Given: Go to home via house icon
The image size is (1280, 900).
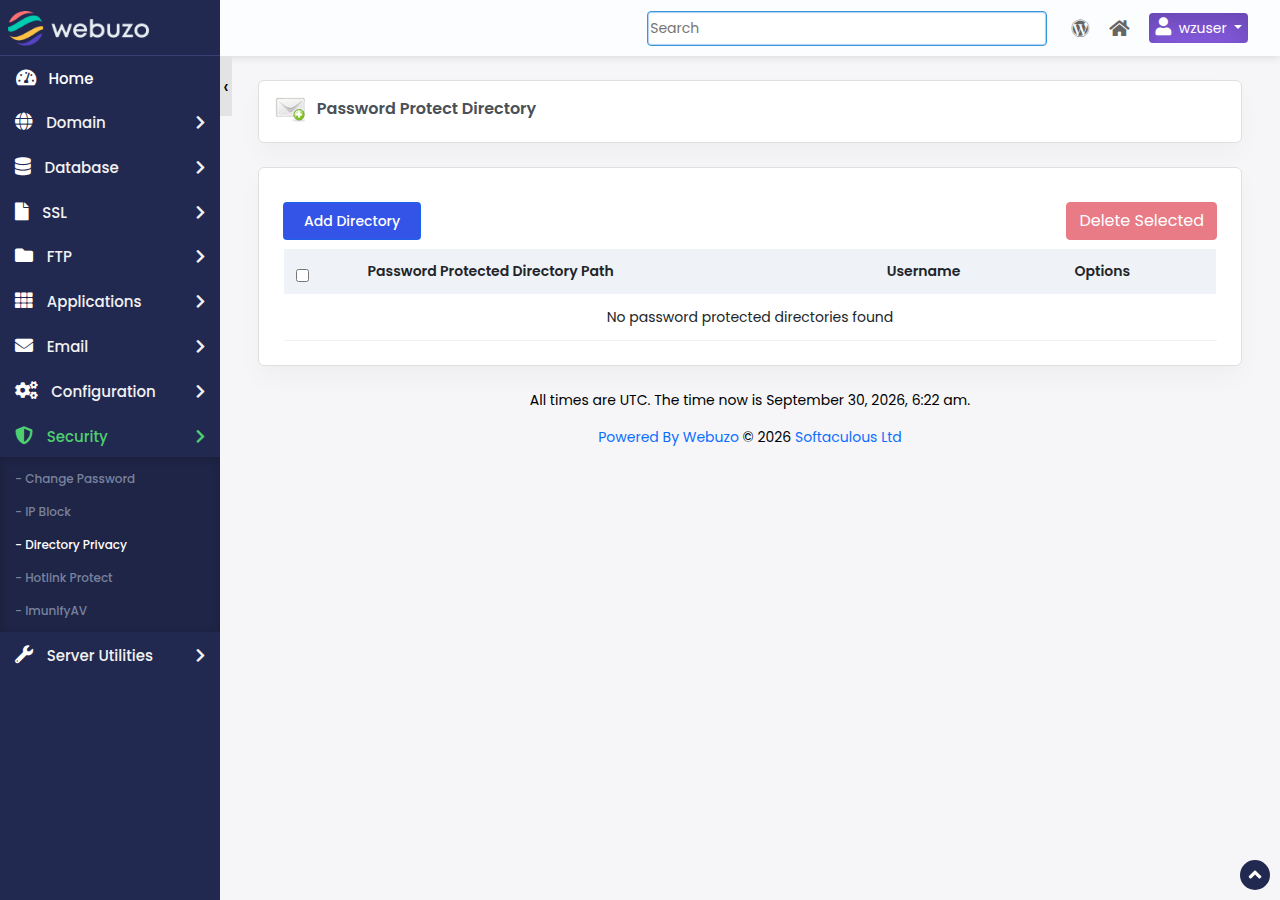Looking at the screenshot, I should point(1119,28).
